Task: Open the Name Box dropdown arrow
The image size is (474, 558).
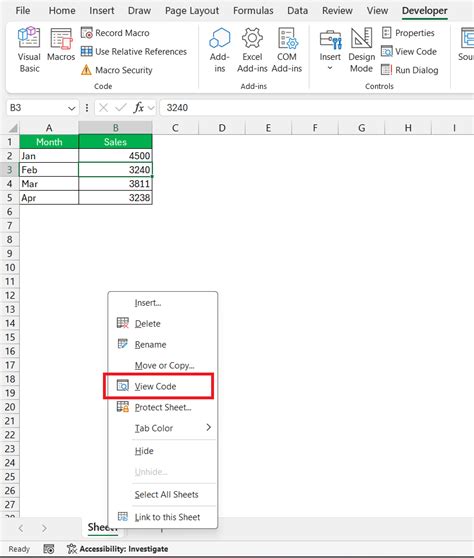Action: point(72,108)
